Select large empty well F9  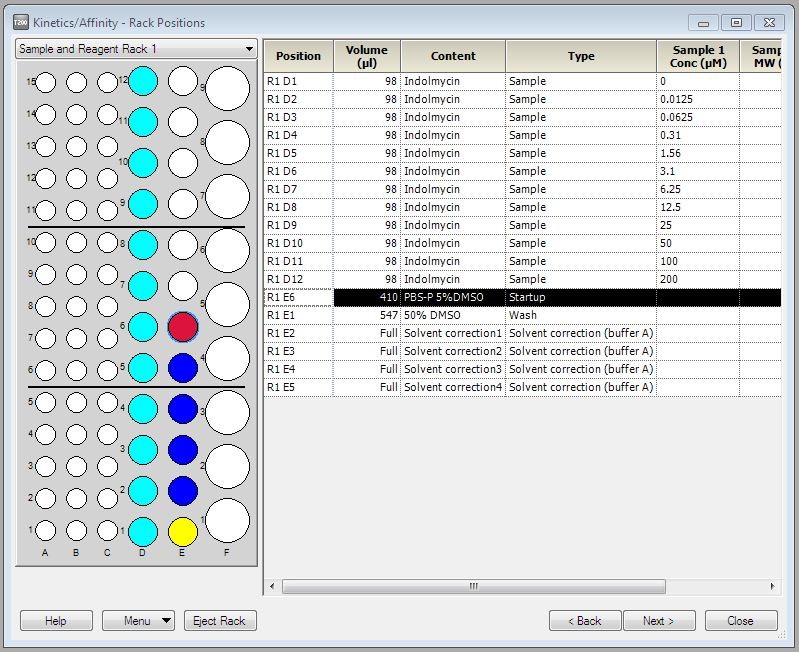coord(227,89)
